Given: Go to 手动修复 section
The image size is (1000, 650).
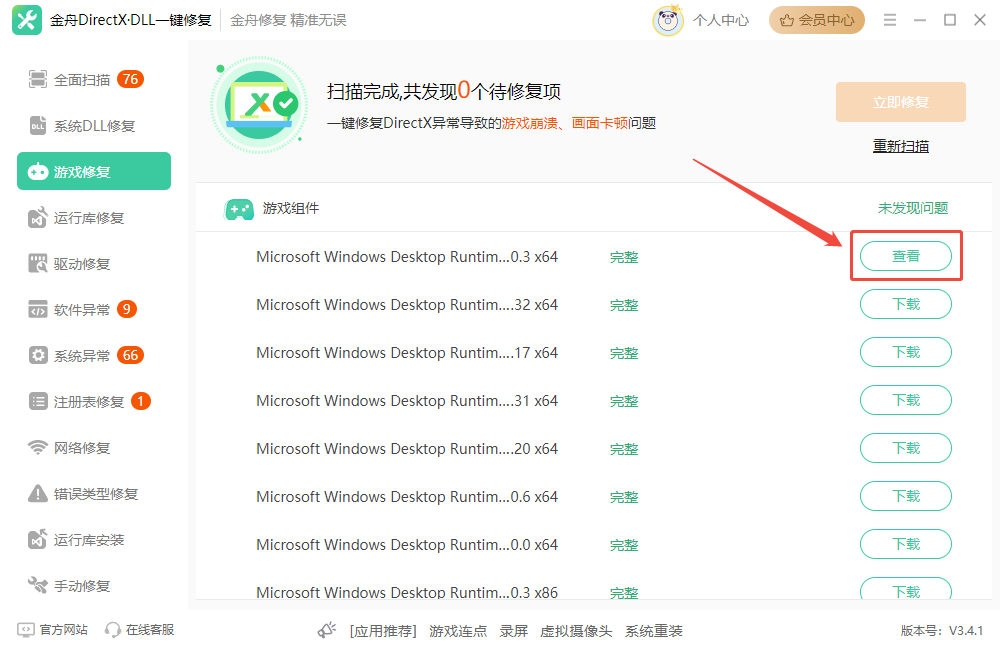Looking at the screenshot, I should [x=94, y=585].
